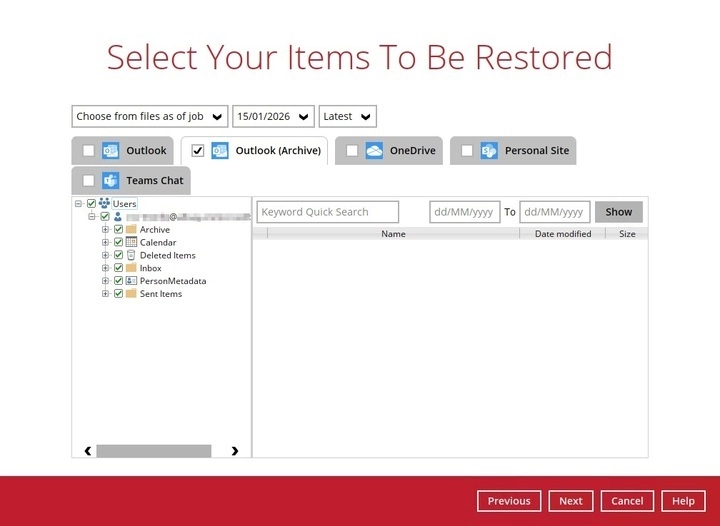The height and width of the screenshot is (526, 720).
Task: Tick the OneDrive tab checkbox
Action: (x=352, y=151)
